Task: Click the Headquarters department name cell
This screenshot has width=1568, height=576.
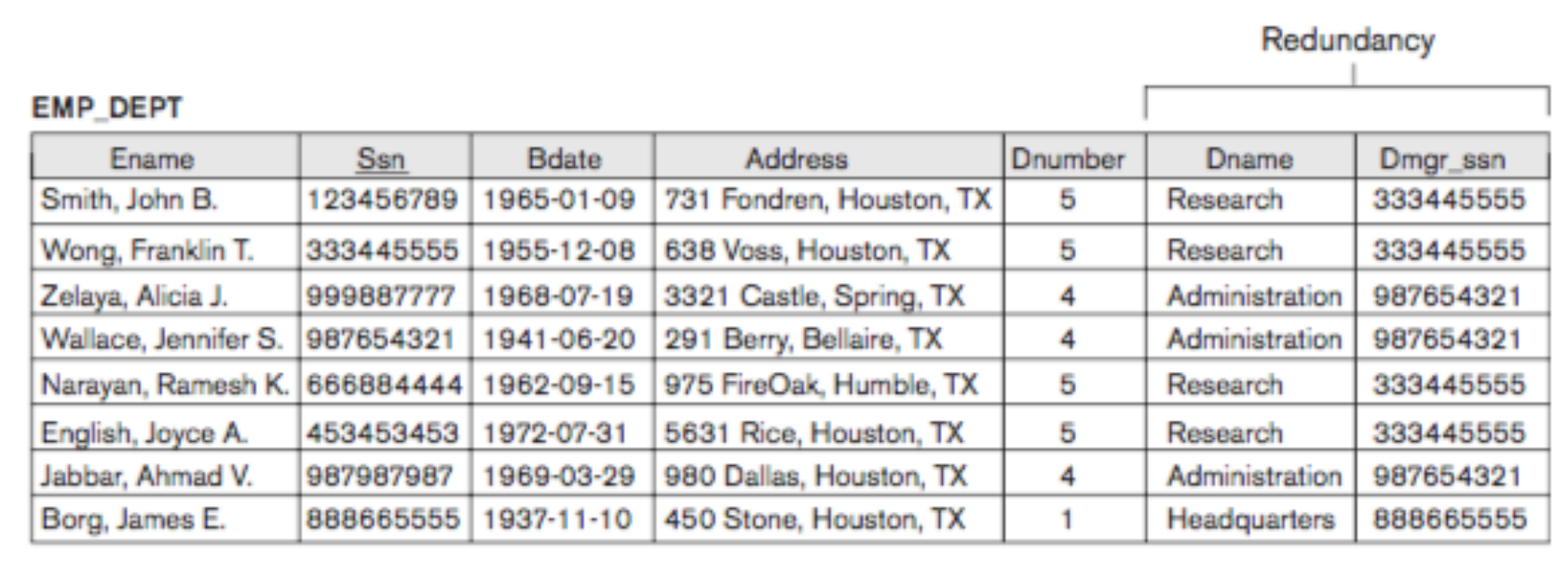Action: pos(1250,519)
